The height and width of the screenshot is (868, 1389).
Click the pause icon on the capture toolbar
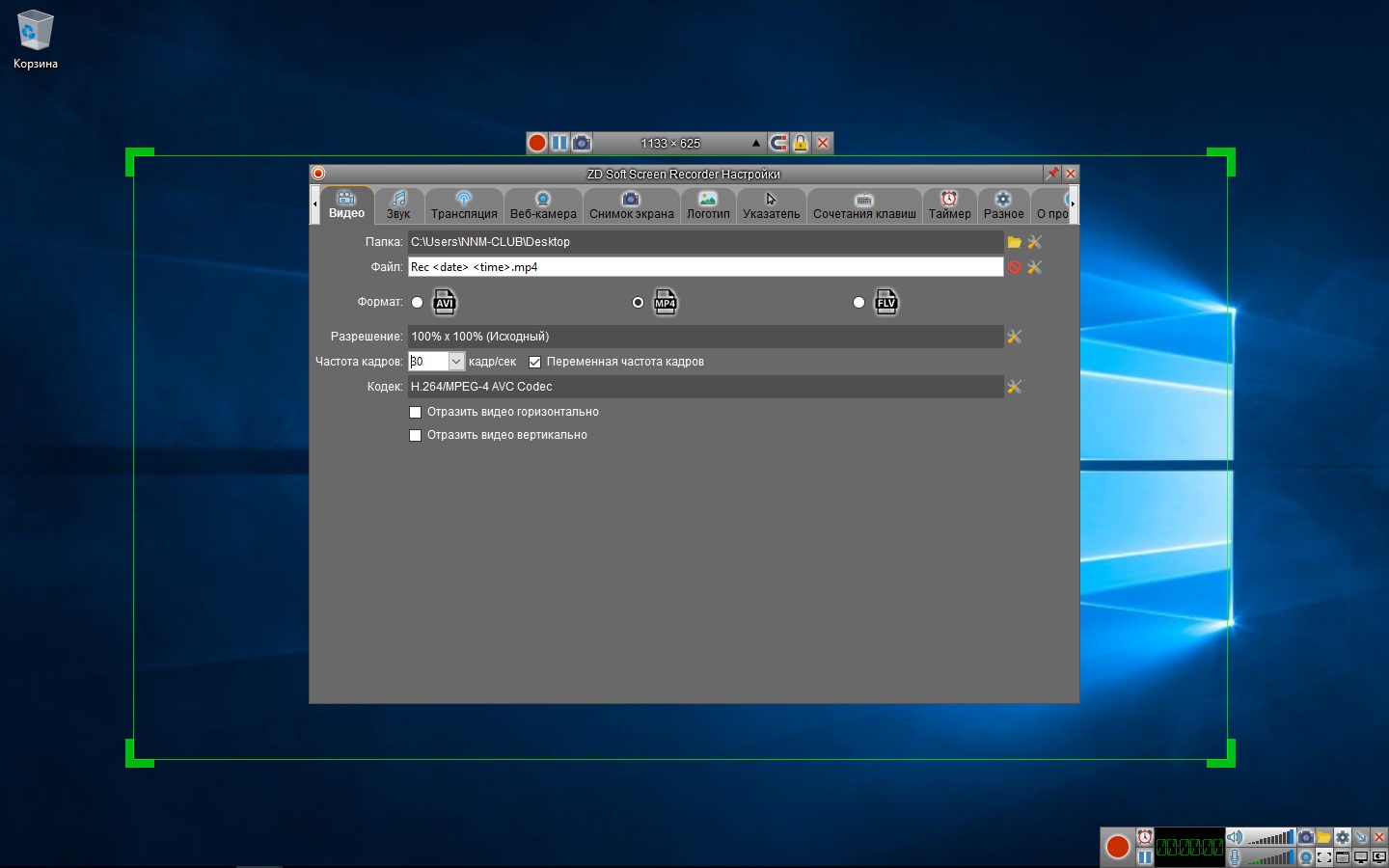[559, 143]
